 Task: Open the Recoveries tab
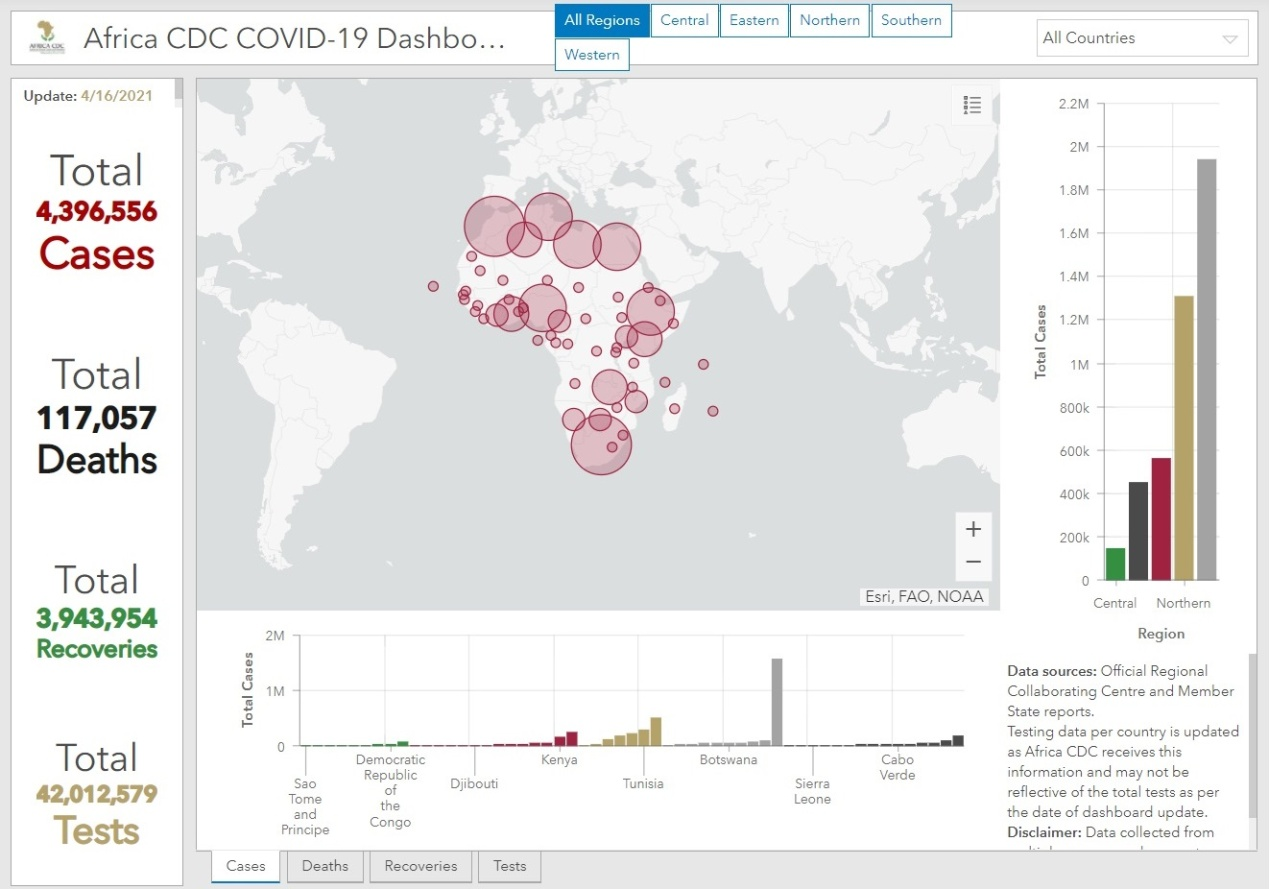point(420,866)
